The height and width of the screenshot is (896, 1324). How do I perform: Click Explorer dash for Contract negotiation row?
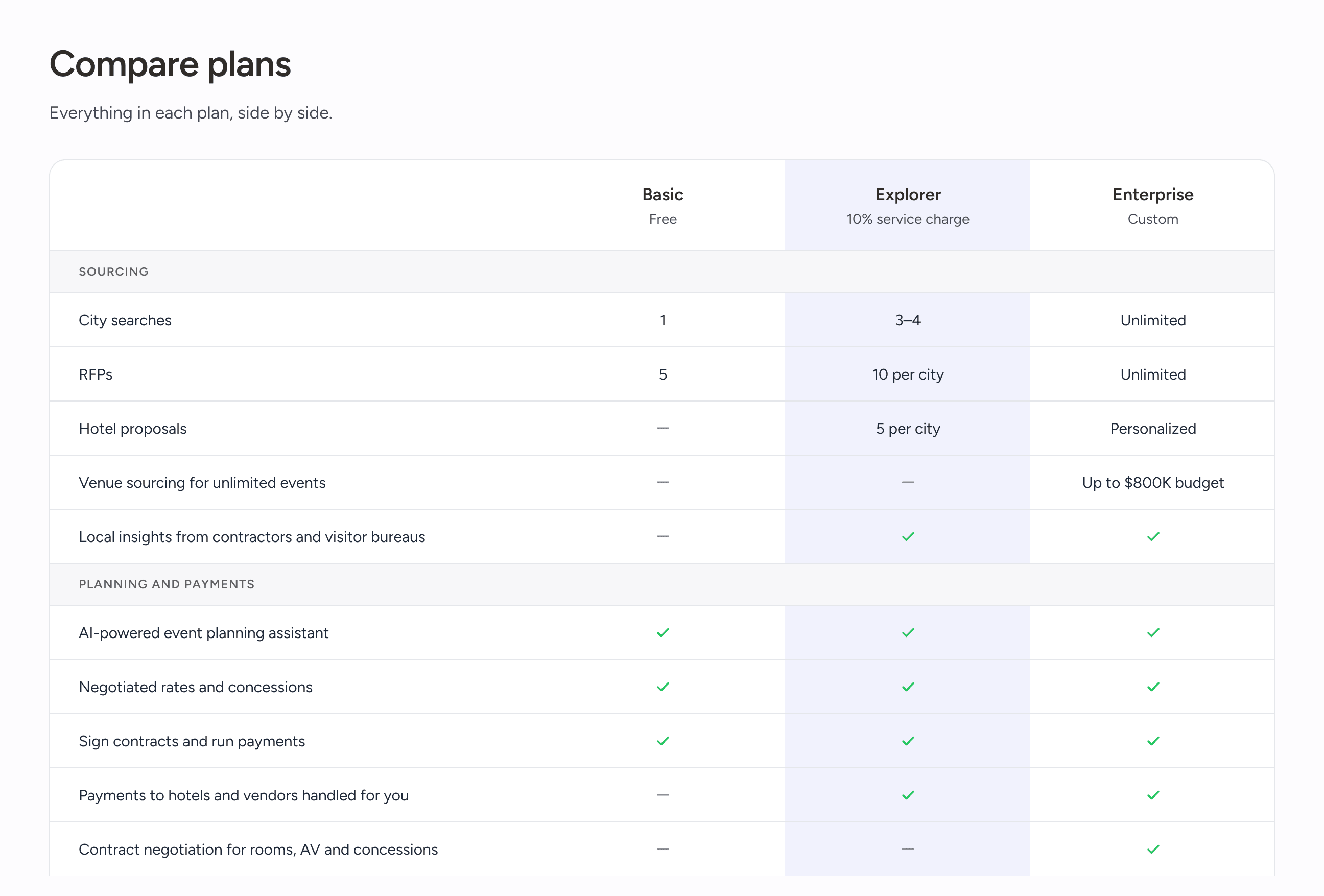[908, 848]
